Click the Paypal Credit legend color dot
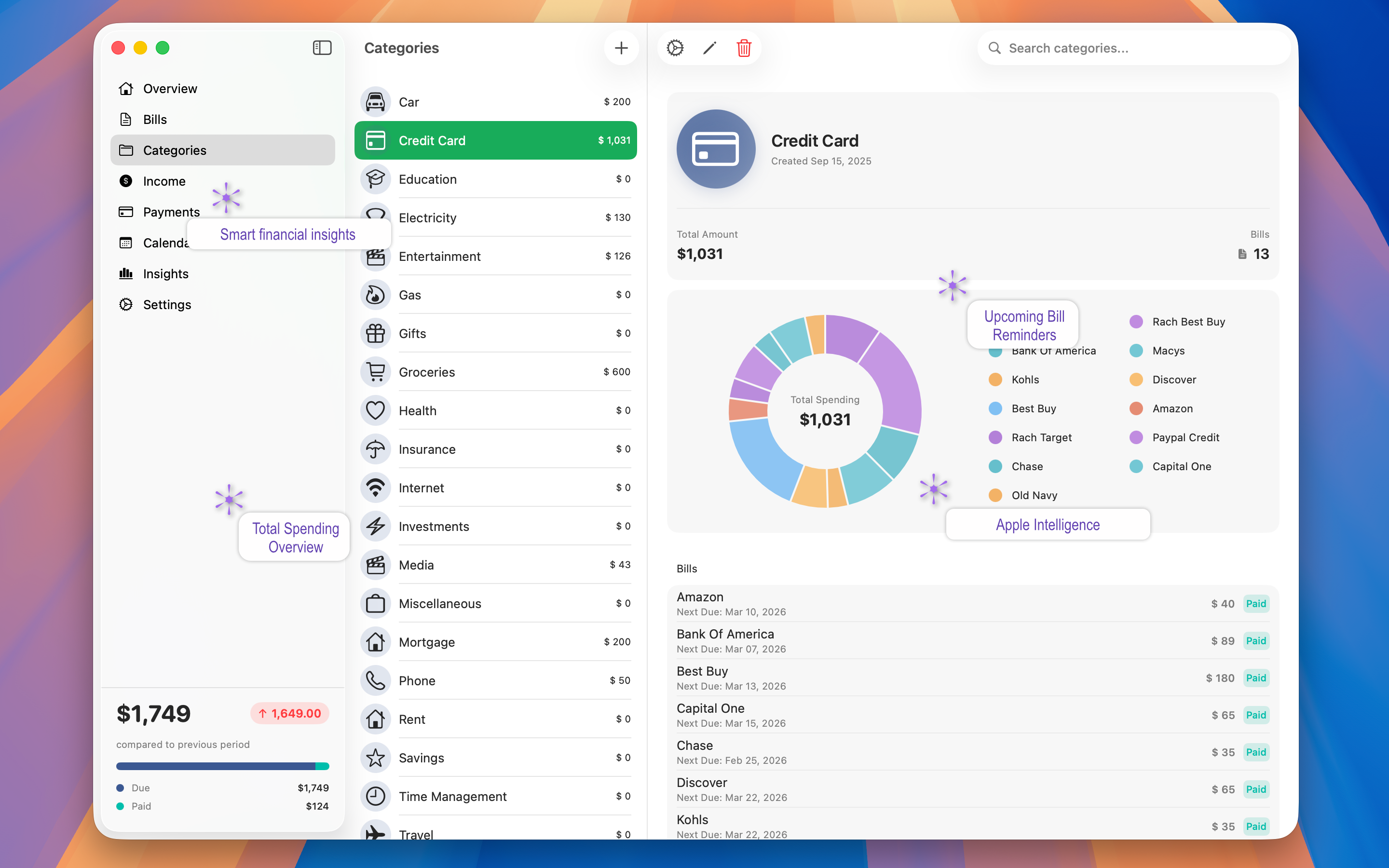 coord(1136,437)
